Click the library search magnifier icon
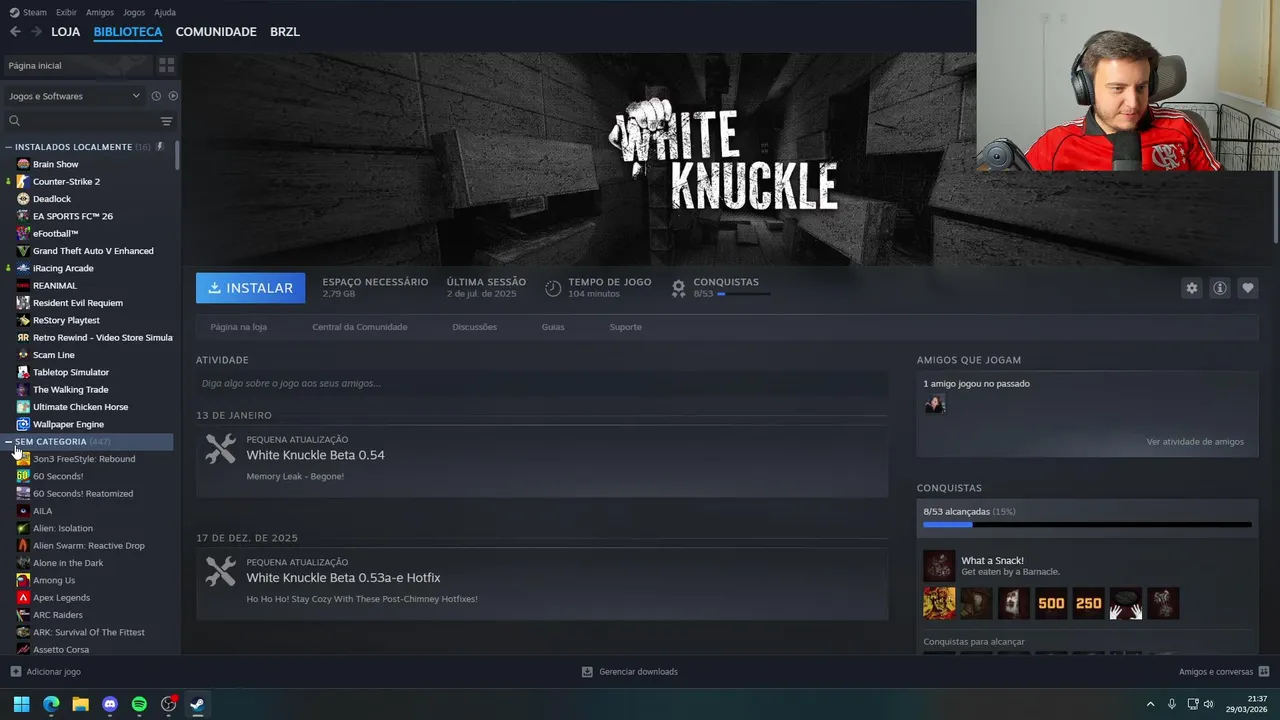The height and width of the screenshot is (720, 1280). [14, 121]
